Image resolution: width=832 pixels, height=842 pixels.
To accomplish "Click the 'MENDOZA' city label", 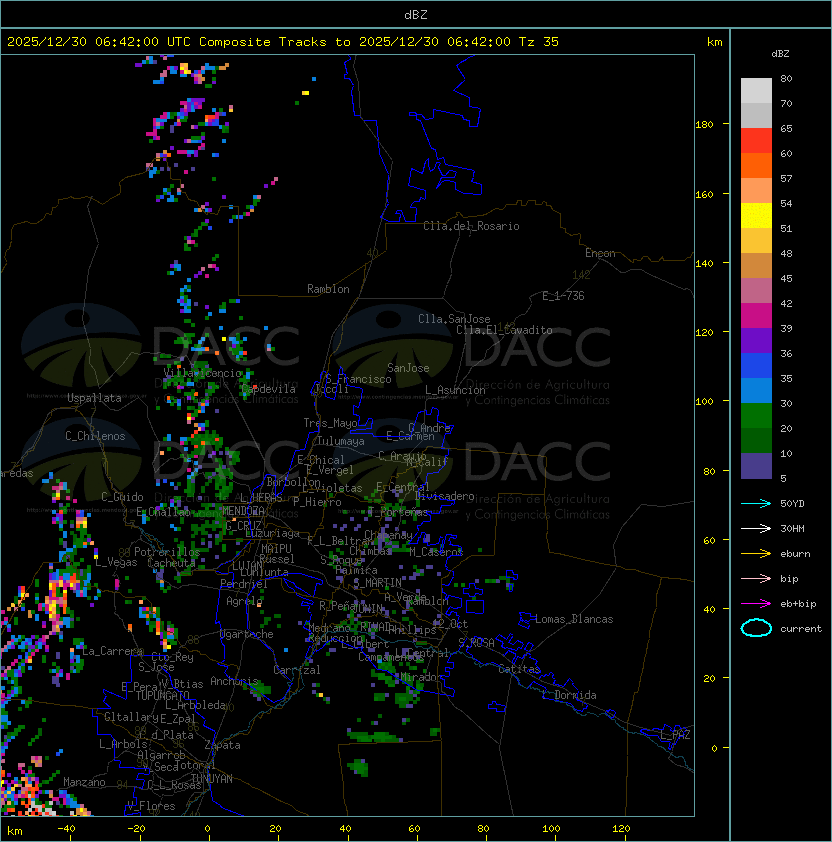I will (x=243, y=510).
